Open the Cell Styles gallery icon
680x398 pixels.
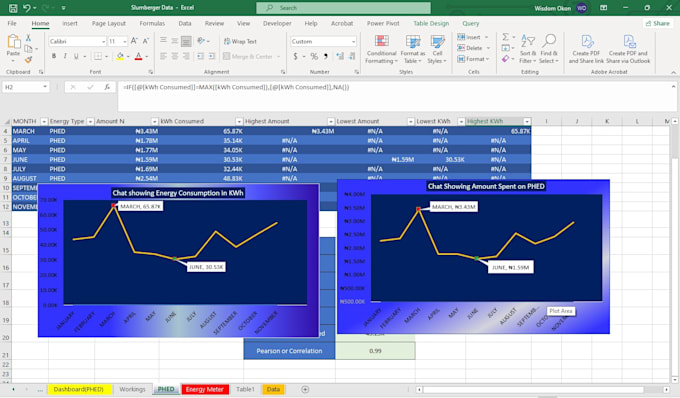click(x=437, y=42)
